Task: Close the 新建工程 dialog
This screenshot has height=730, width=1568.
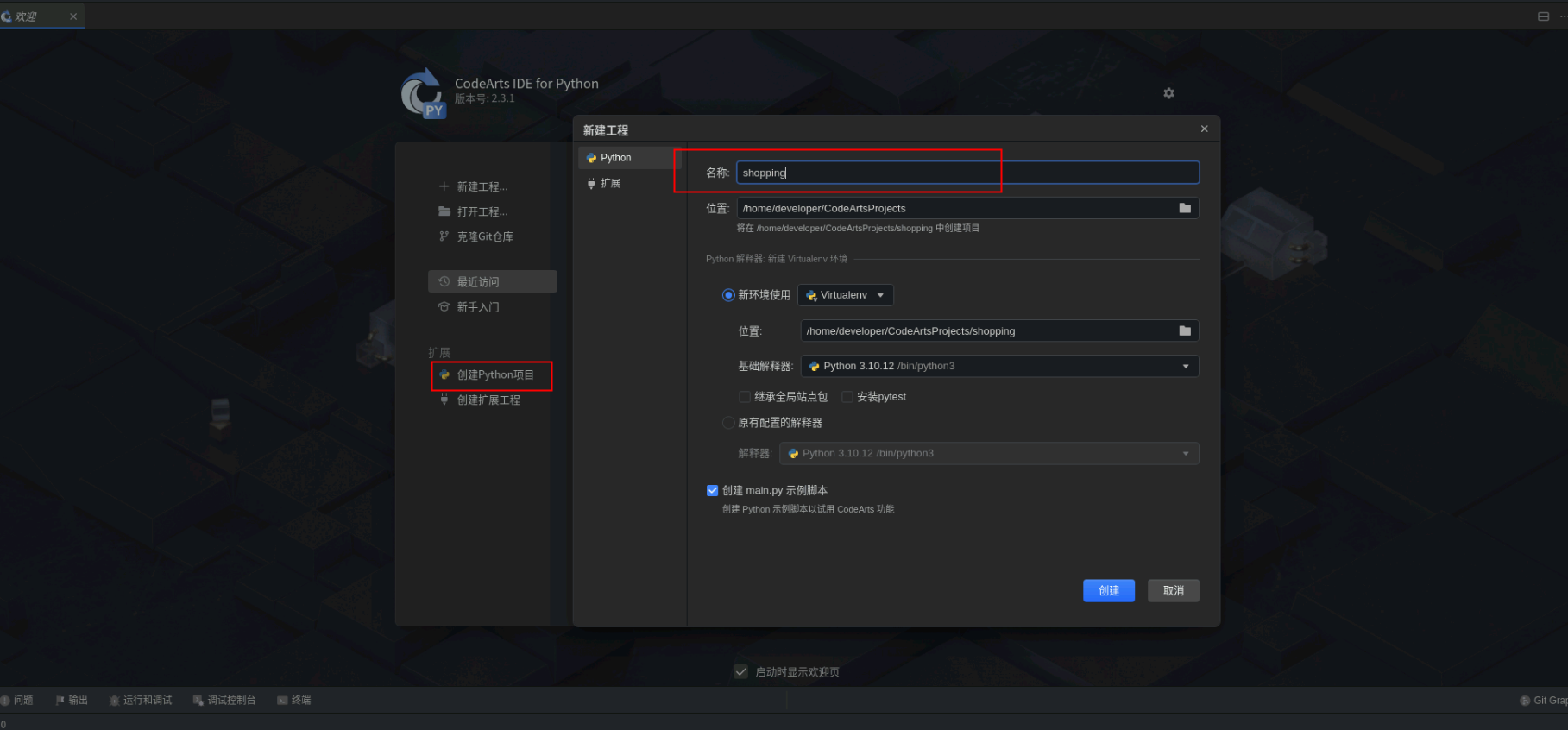Action: point(1204,129)
